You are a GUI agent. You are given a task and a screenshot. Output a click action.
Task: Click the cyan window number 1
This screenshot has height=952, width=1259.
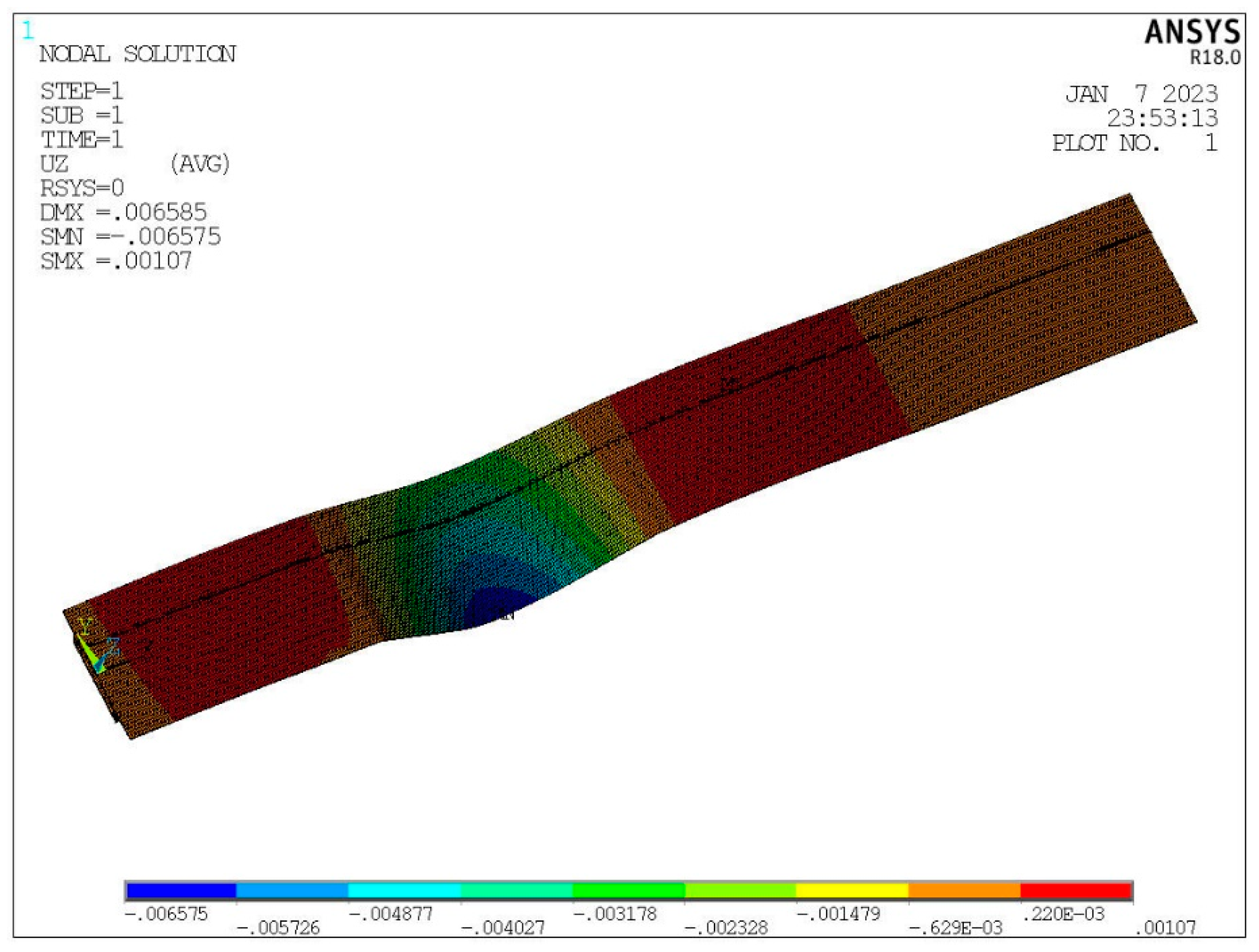pyautogui.click(x=28, y=31)
